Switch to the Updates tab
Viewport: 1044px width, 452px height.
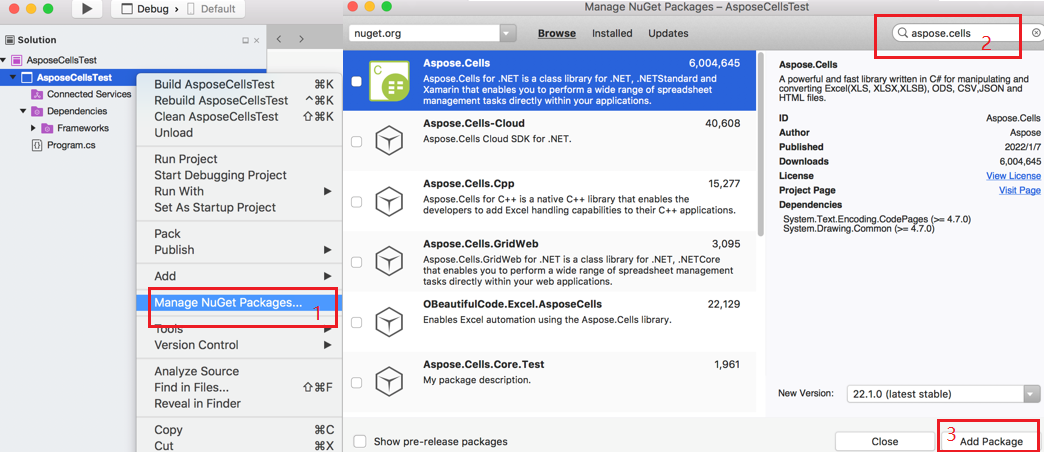coord(668,33)
